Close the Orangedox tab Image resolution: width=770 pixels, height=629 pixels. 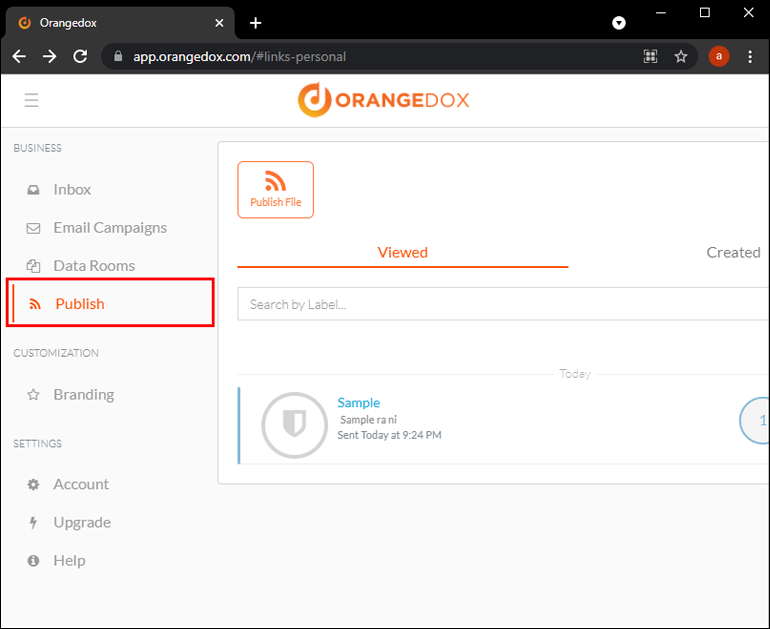point(219,23)
